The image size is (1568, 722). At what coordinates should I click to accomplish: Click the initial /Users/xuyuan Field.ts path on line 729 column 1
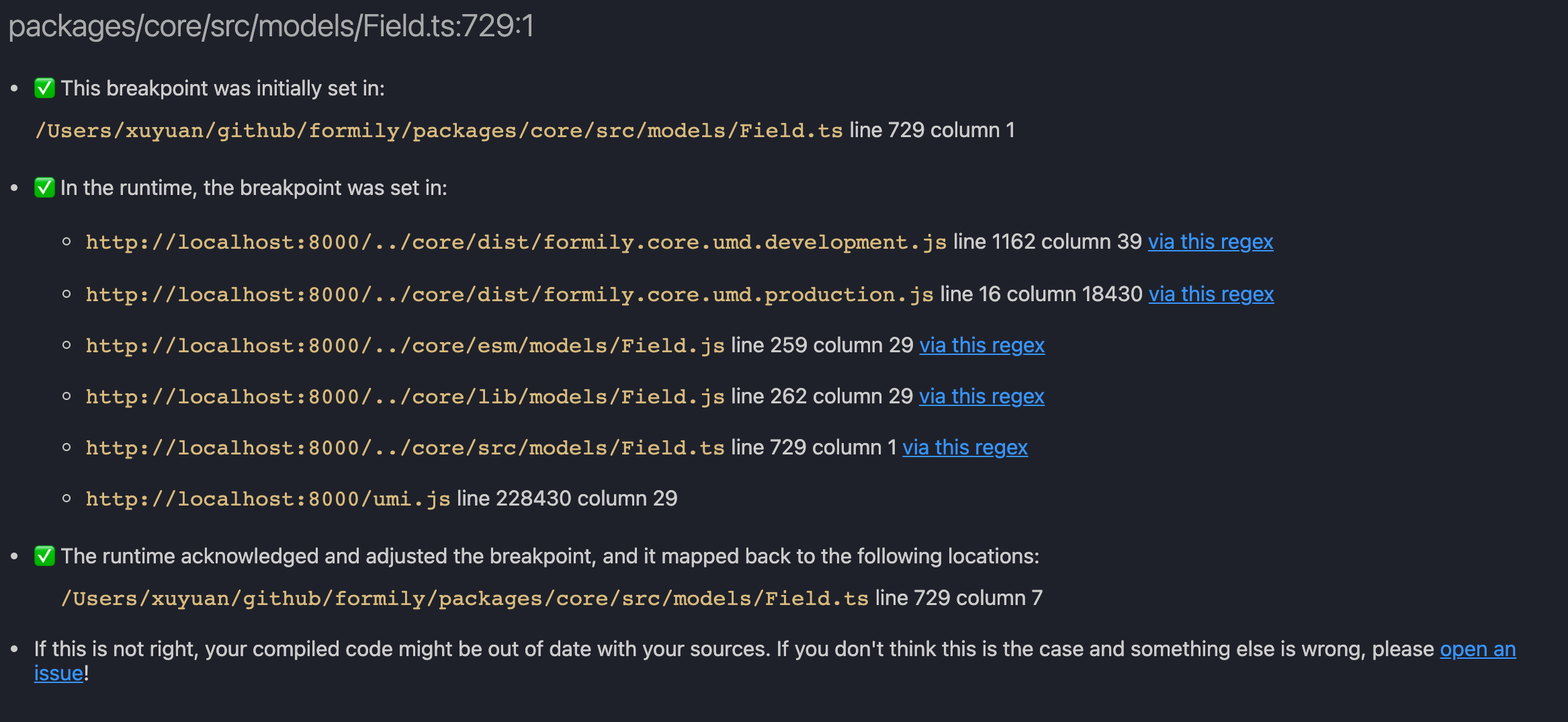click(439, 130)
